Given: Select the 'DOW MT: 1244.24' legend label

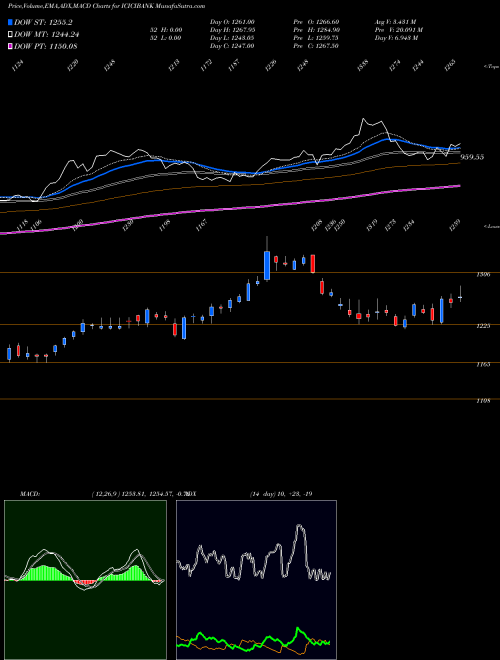Looking at the screenshot, I should pos(47,35).
